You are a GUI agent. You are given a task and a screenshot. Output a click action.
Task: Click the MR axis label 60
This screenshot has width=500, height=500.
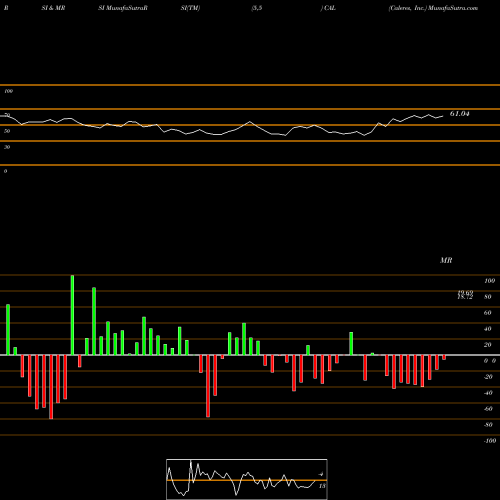point(488,313)
